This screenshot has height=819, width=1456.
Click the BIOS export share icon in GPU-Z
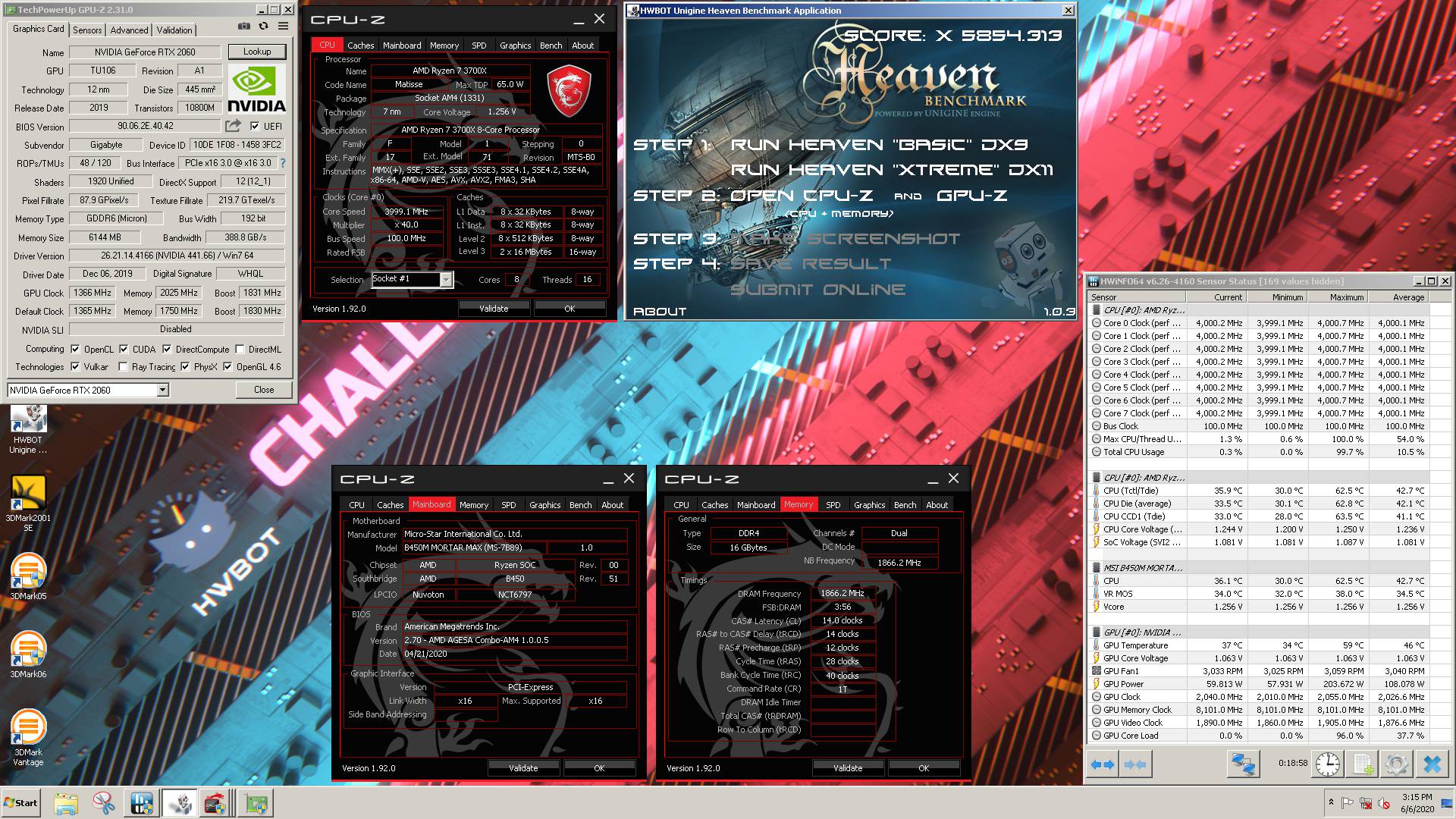coord(234,126)
